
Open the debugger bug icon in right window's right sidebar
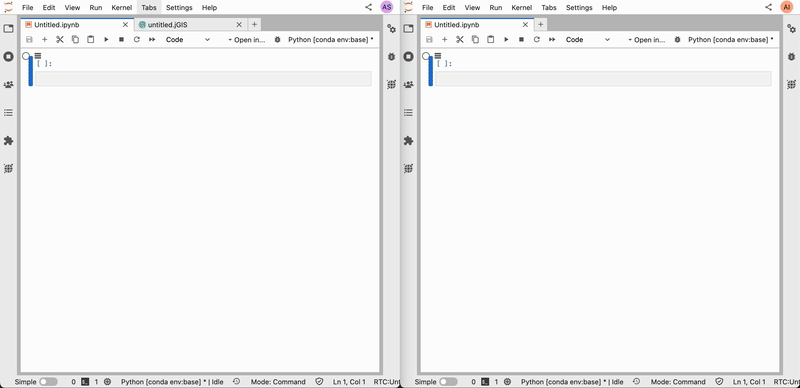tap(791, 57)
